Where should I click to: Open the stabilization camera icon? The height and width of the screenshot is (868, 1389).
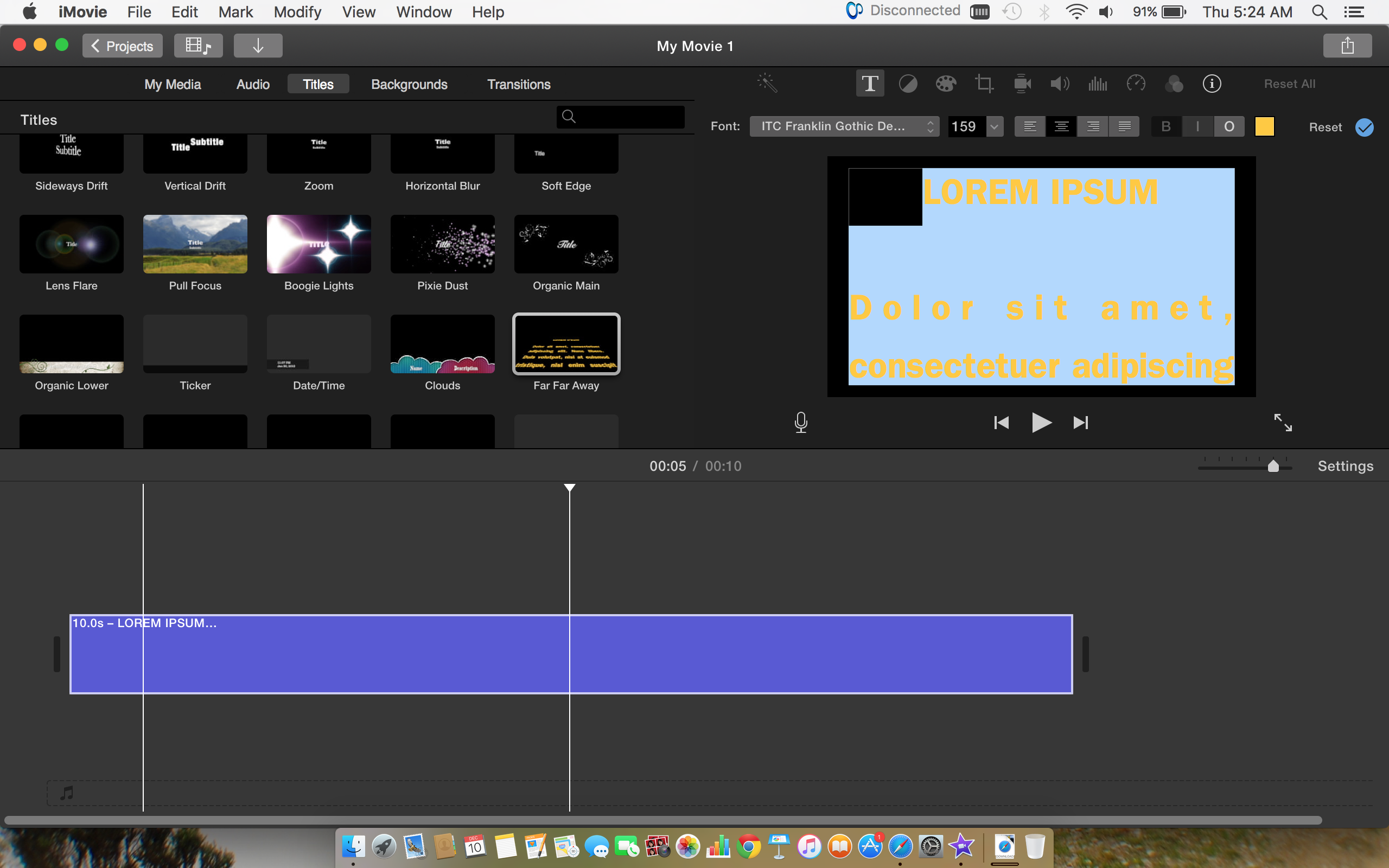click(1022, 84)
